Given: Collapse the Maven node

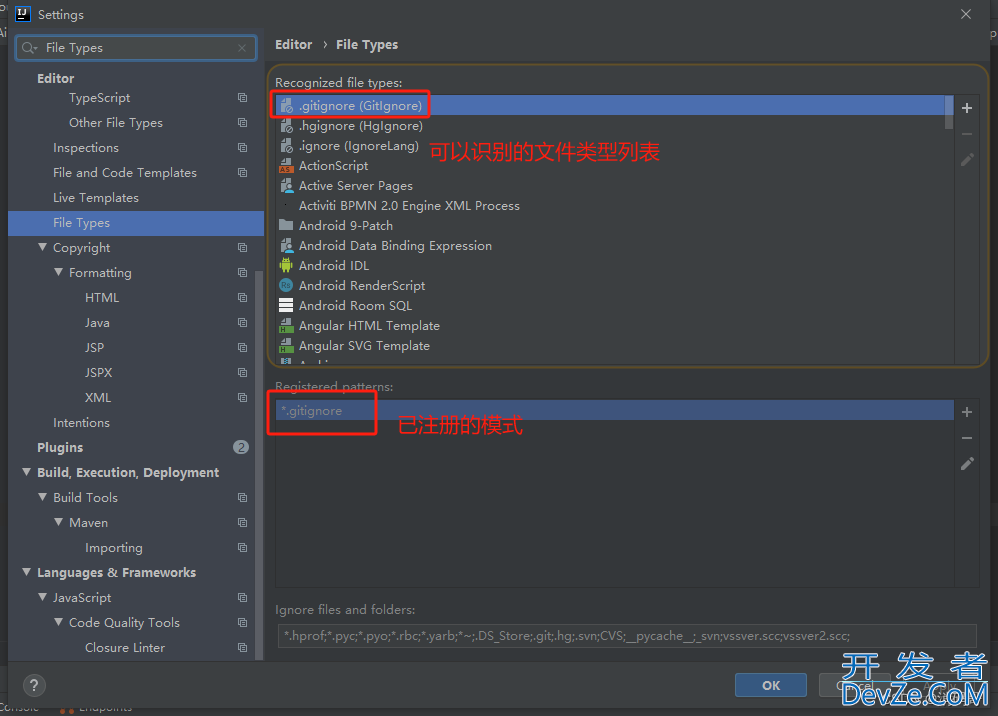Looking at the screenshot, I should [59, 522].
